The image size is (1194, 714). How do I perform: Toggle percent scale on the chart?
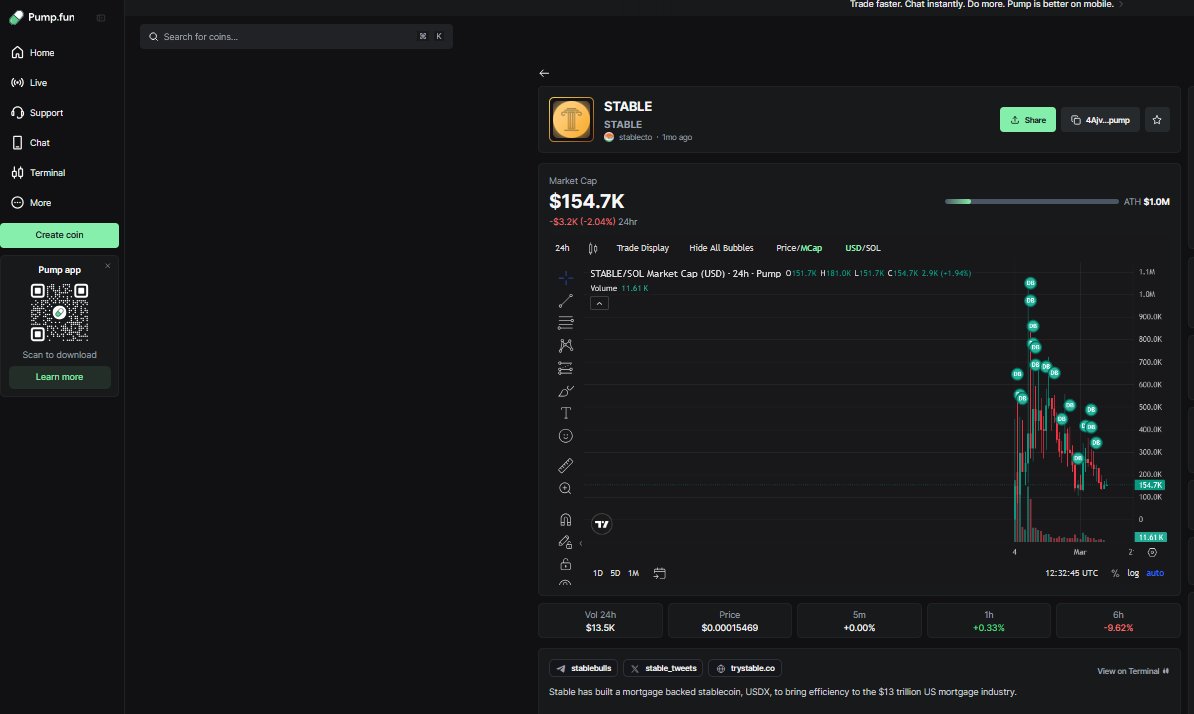(1115, 573)
